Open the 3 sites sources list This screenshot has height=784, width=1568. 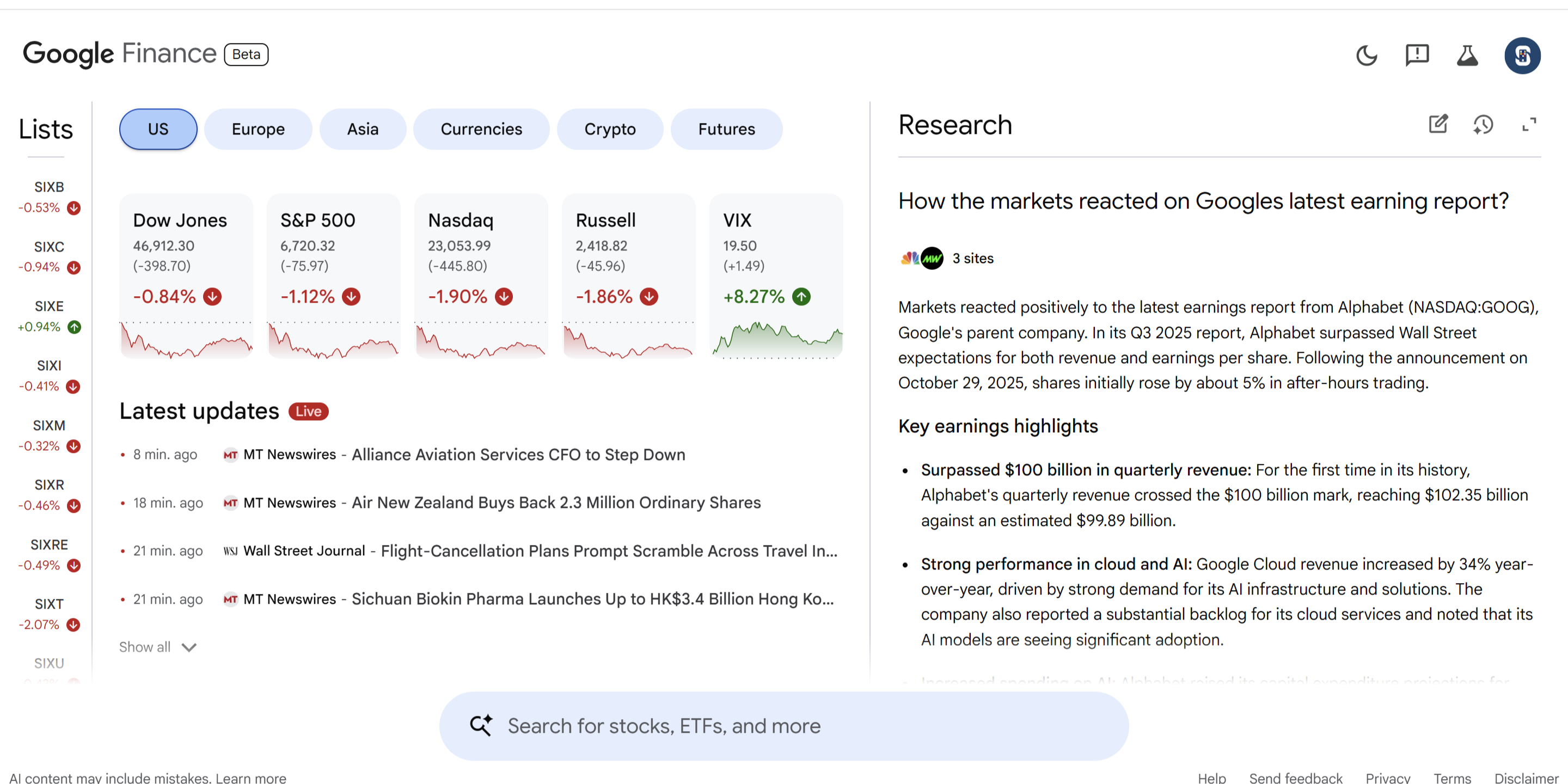coord(972,258)
